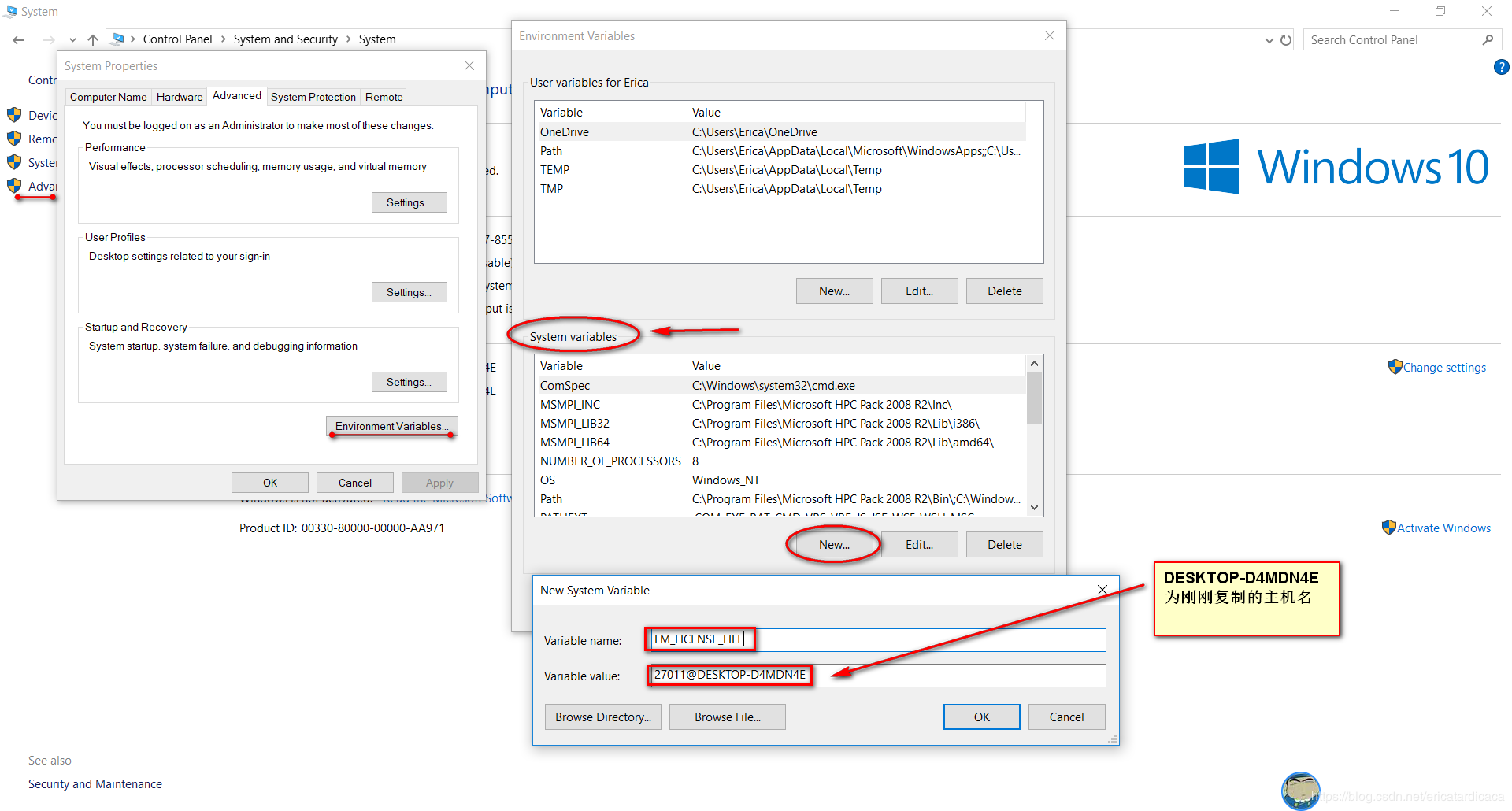Click Delete under user variables for Erica

(x=1005, y=291)
